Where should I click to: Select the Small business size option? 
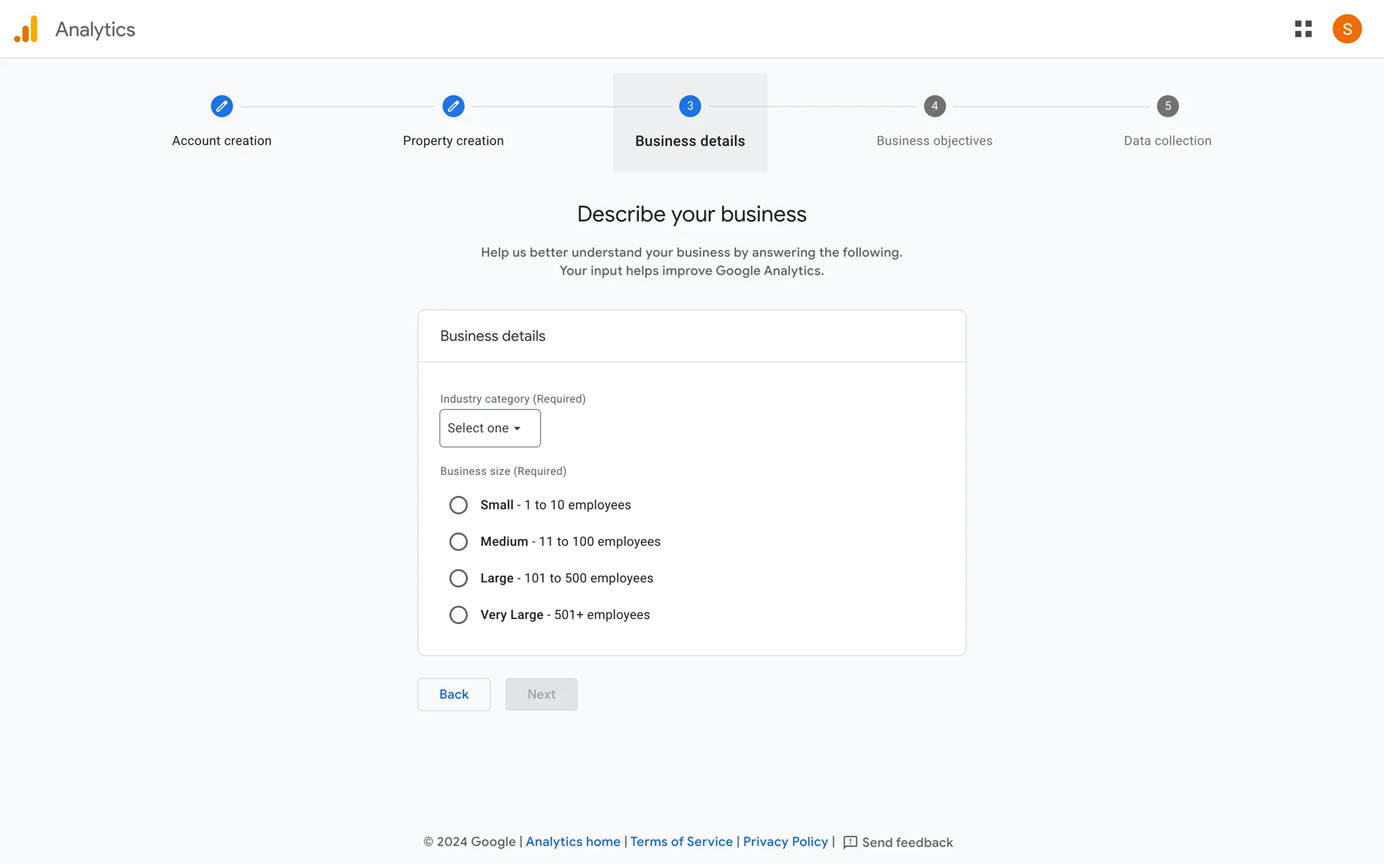[x=458, y=504]
